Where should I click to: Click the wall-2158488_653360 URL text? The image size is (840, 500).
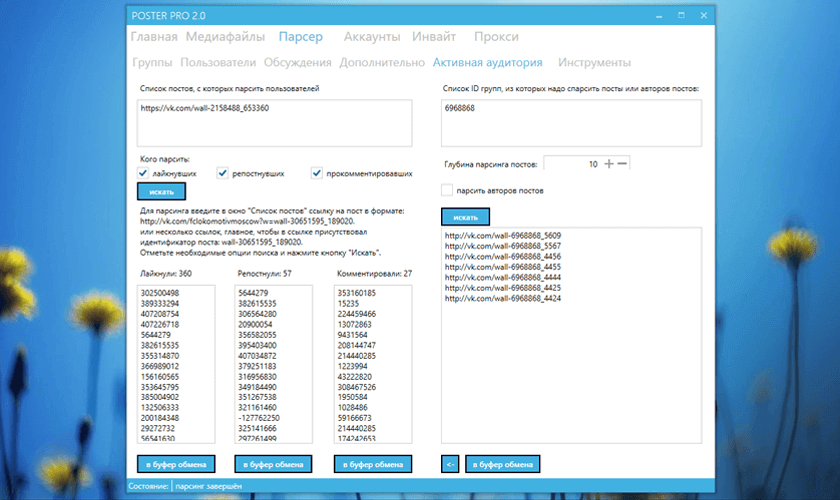205,108
